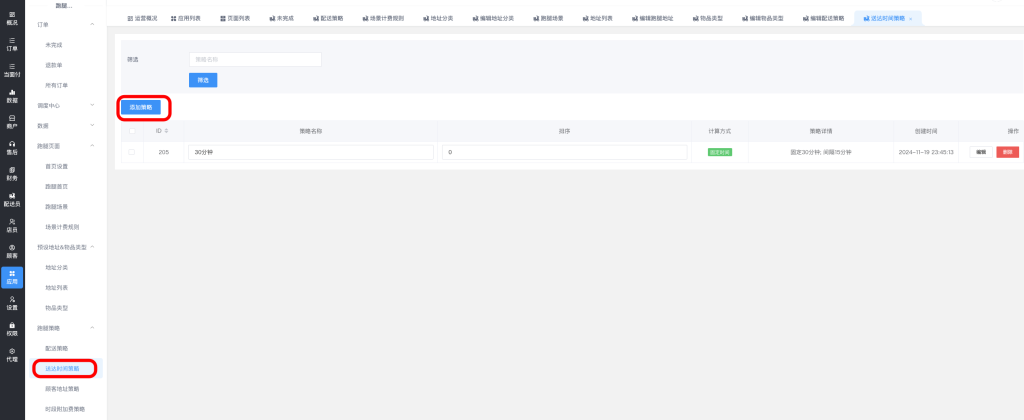The height and width of the screenshot is (420, 1024).
Task: Click the 策略名称 filter input field
Action: pos(255,60)
